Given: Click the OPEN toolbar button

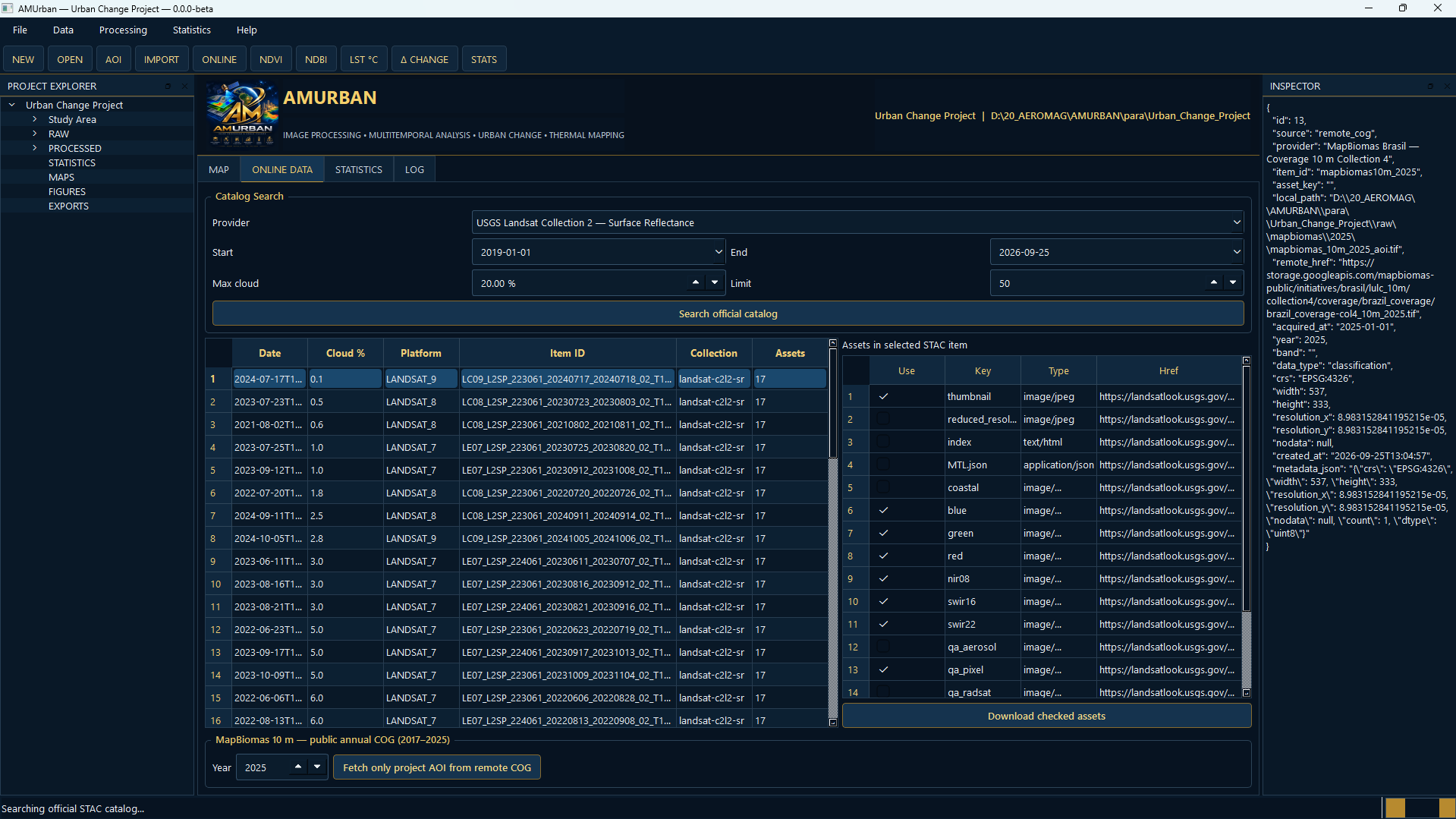Looking at the screenshot, I should tap(70, 59).
